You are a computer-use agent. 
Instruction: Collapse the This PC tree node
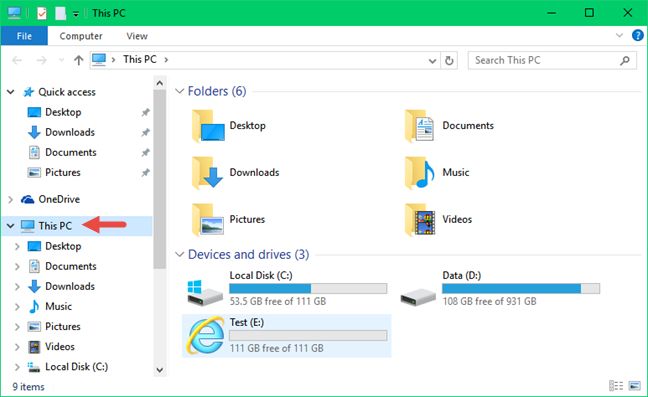click(11, 226)
